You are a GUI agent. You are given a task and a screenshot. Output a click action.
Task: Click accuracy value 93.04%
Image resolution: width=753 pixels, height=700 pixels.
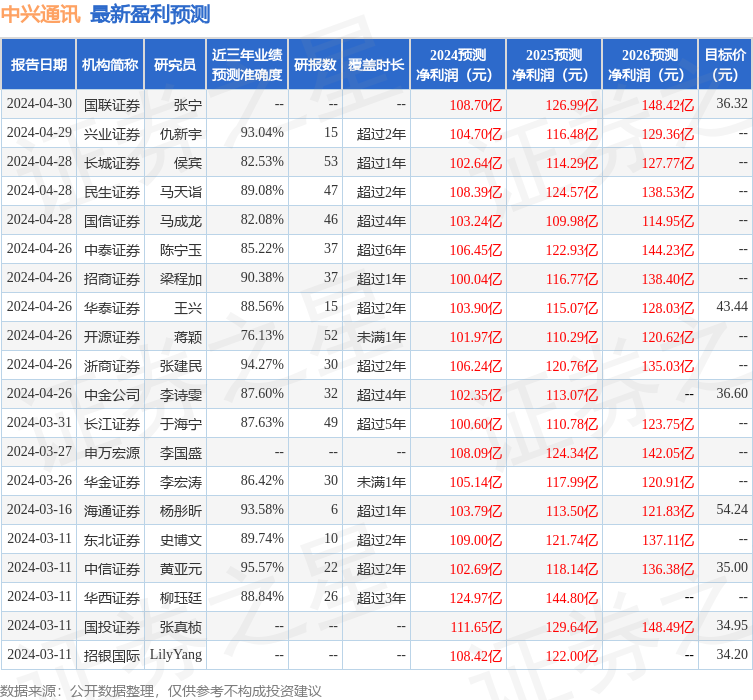click(262, 133)
